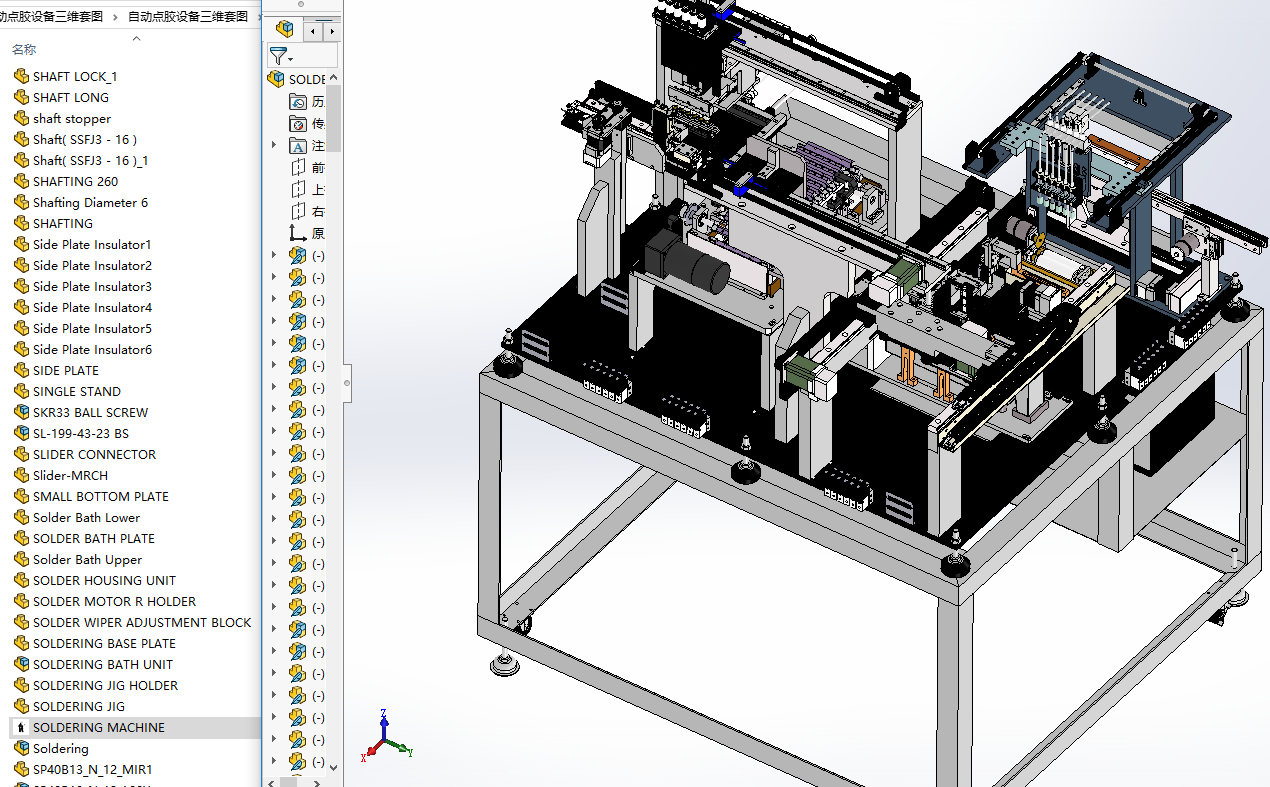1270x787 pixels.
Task: Select file SOLDERING JIG HOLDER
Action: [x=105, y=685]
